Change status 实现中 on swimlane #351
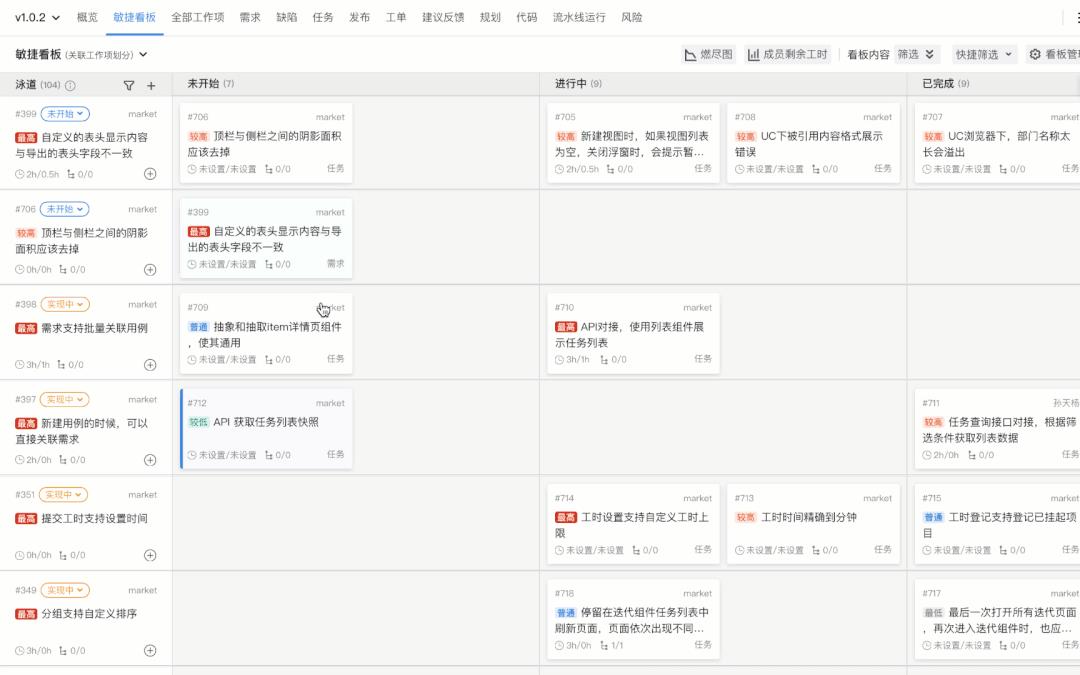Image resolution: width=1080 pixels, height=675 pixels. click(65, 495)
